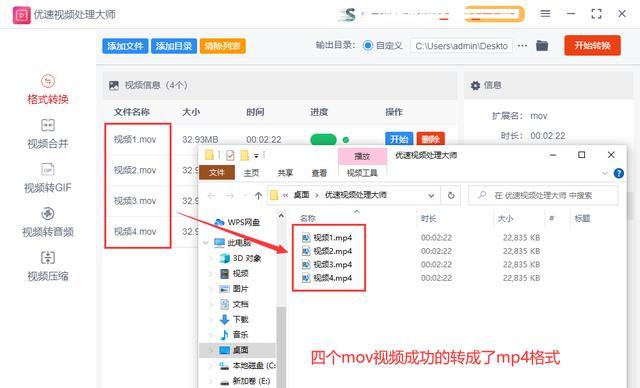The height and width of the screenshot is (388, 640).
Task: Expand the Explorer ribbon chevron
Action: point(604,173)
